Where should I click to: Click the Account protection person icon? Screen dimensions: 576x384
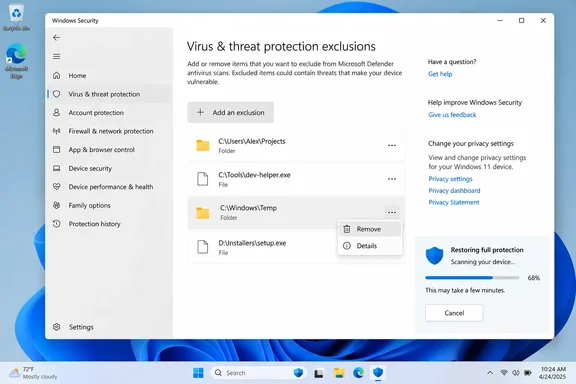(x=56, y=112)
